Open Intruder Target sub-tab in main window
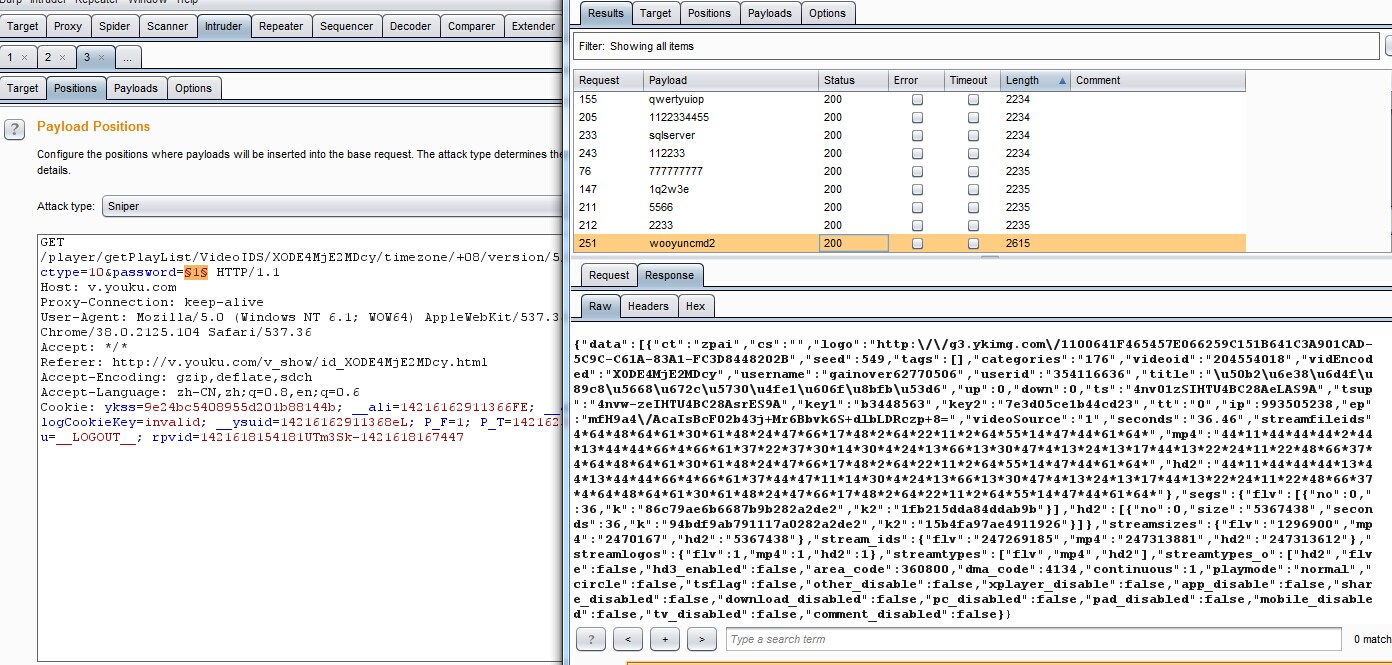 (23, 88)
